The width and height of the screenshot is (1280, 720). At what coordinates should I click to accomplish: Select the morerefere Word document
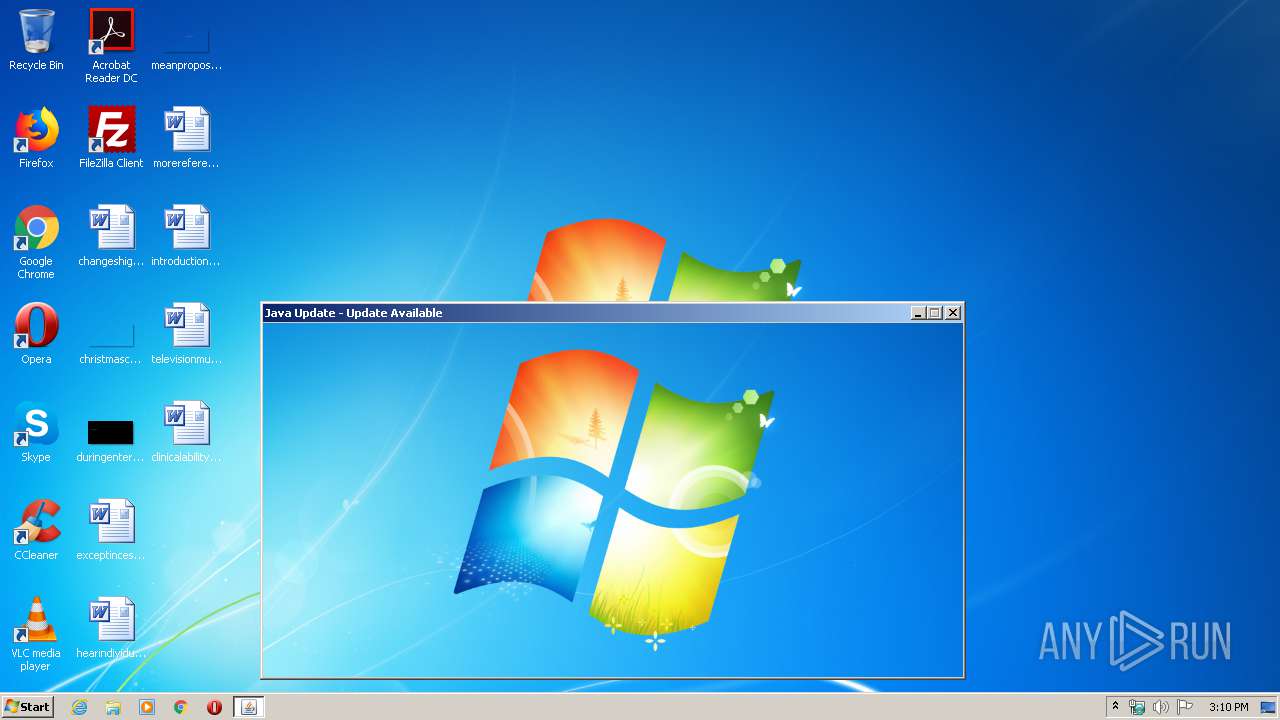[x=186, y=138]
